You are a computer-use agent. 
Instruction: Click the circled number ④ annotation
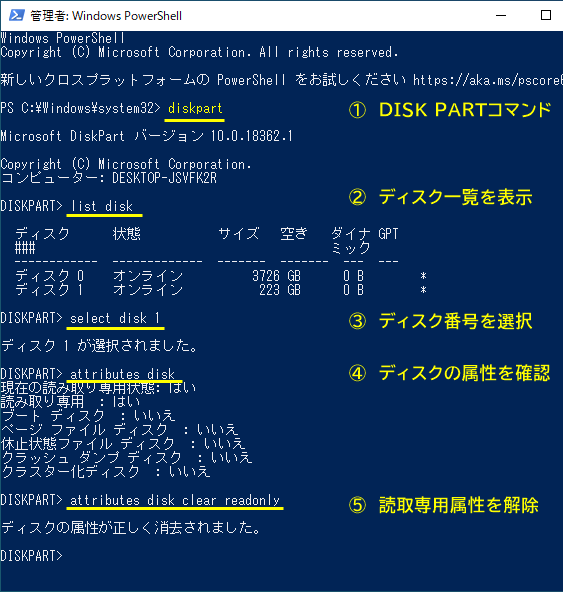[x=357, y=373]
